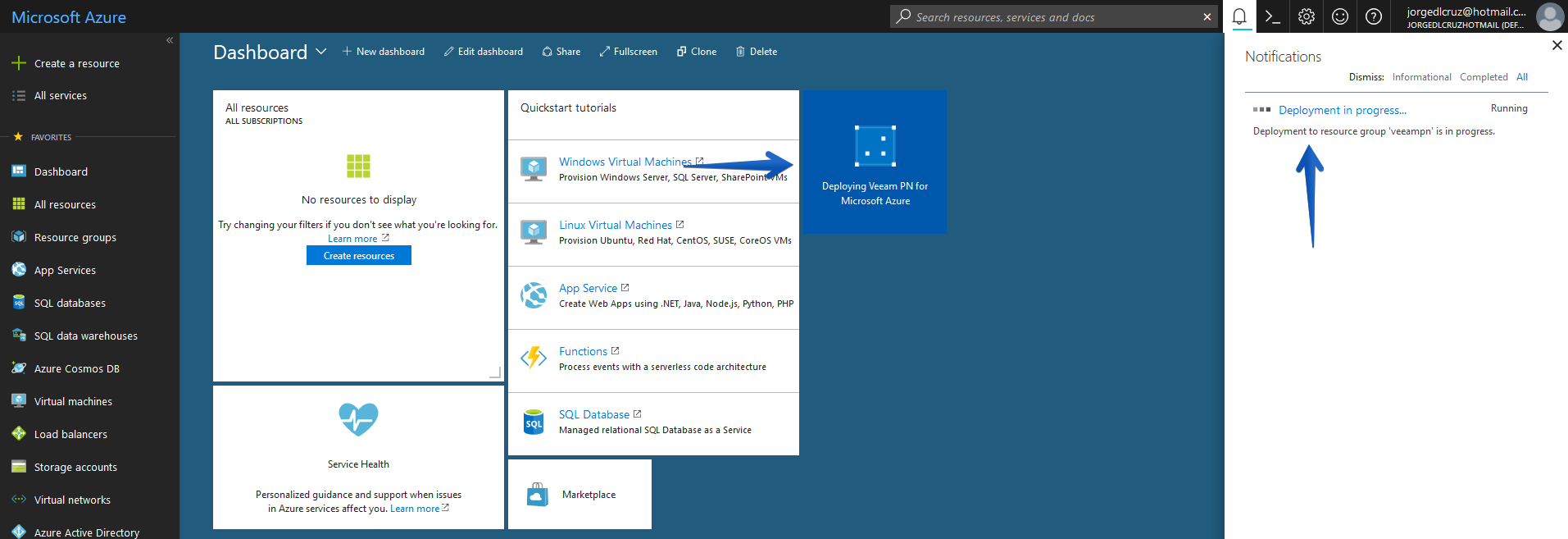Open All services list icon

click(x=19, y=96)
